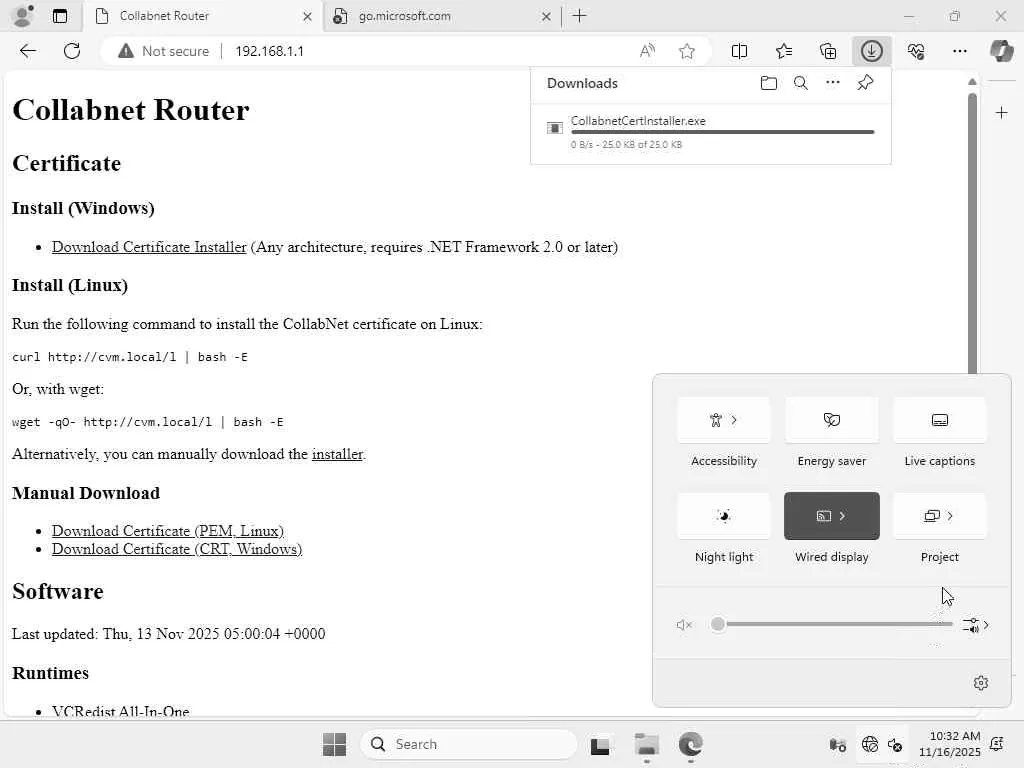Click CollabnetCertInstaller.exe file name
The width and height of the screenshot is (1024, 768).
pos(638,121)
